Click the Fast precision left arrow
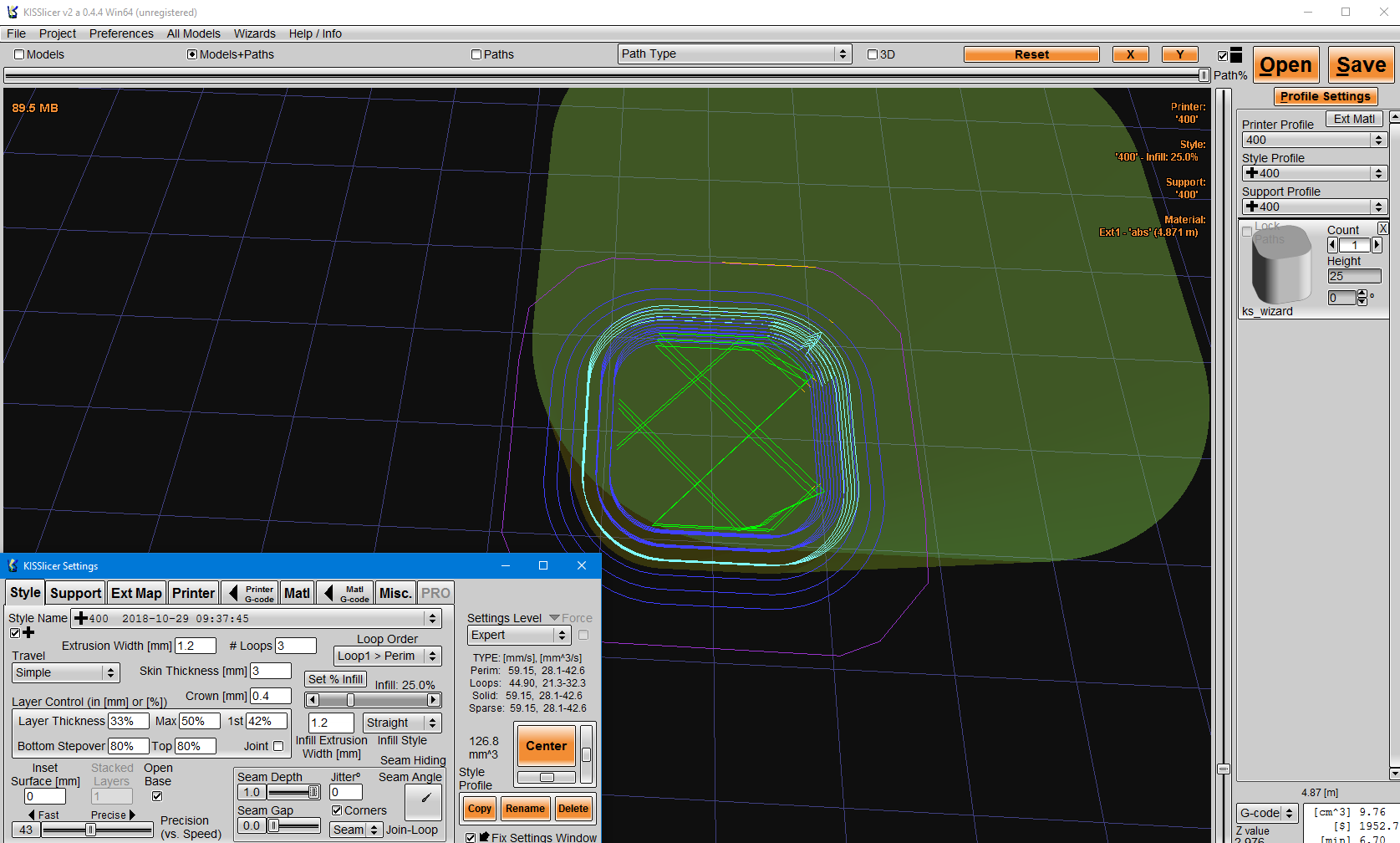The width and height of the screenshot is (1400, 843). coord(32,815)
